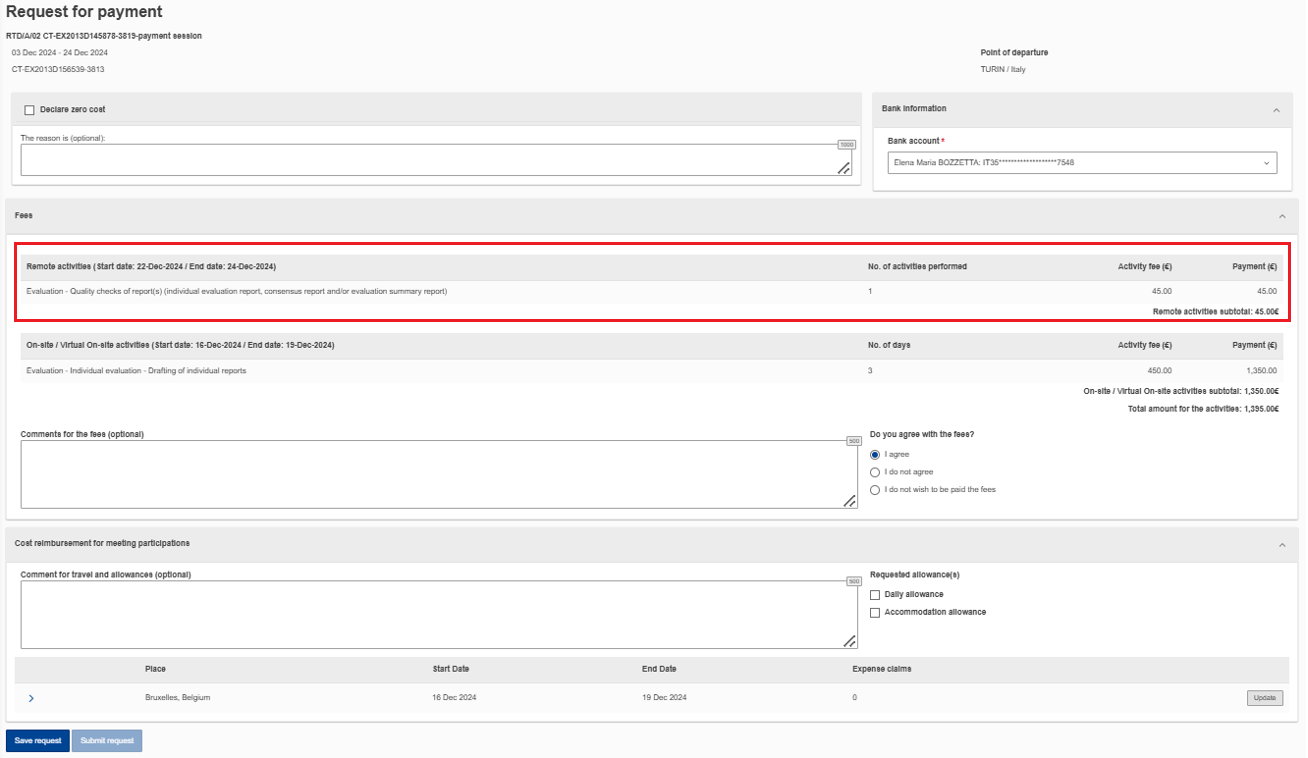Click the On-site activities subtotal: 1,350.00€

pyautogui.click(x=1181, y=391)
